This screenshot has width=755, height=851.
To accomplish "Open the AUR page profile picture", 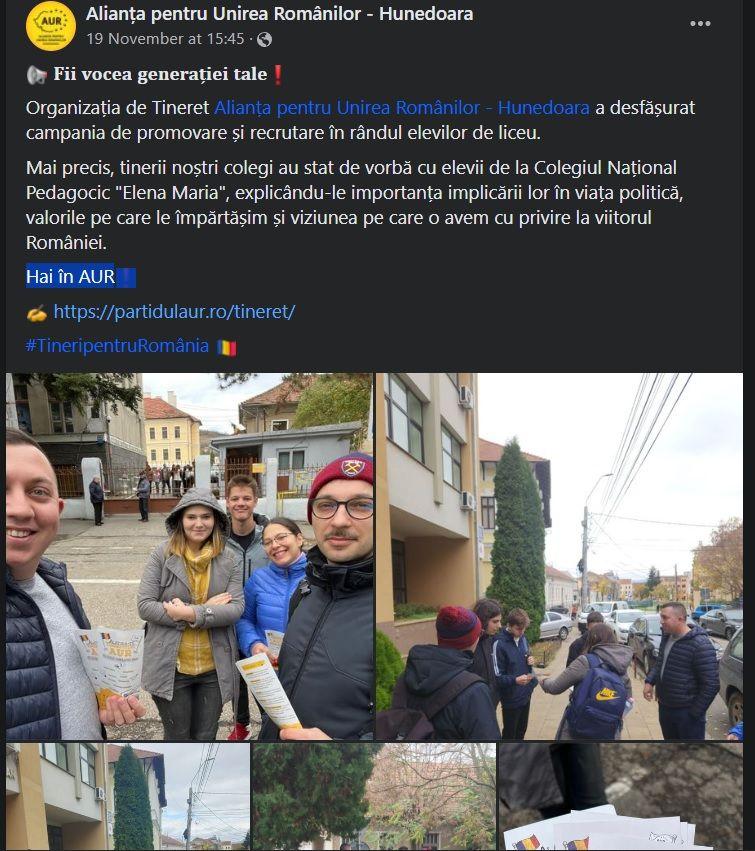I will point(50,26).
